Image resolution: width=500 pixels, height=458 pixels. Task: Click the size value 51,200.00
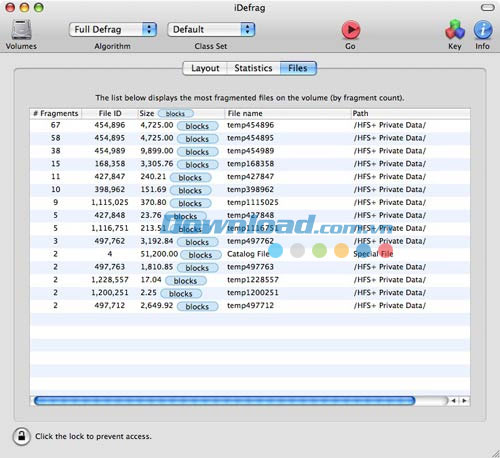[159, 254]
